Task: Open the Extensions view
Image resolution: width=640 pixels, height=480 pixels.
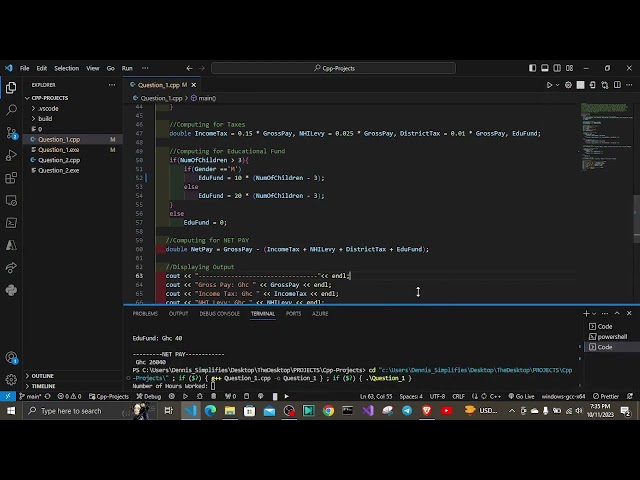Action: click(x=11, y=178)
